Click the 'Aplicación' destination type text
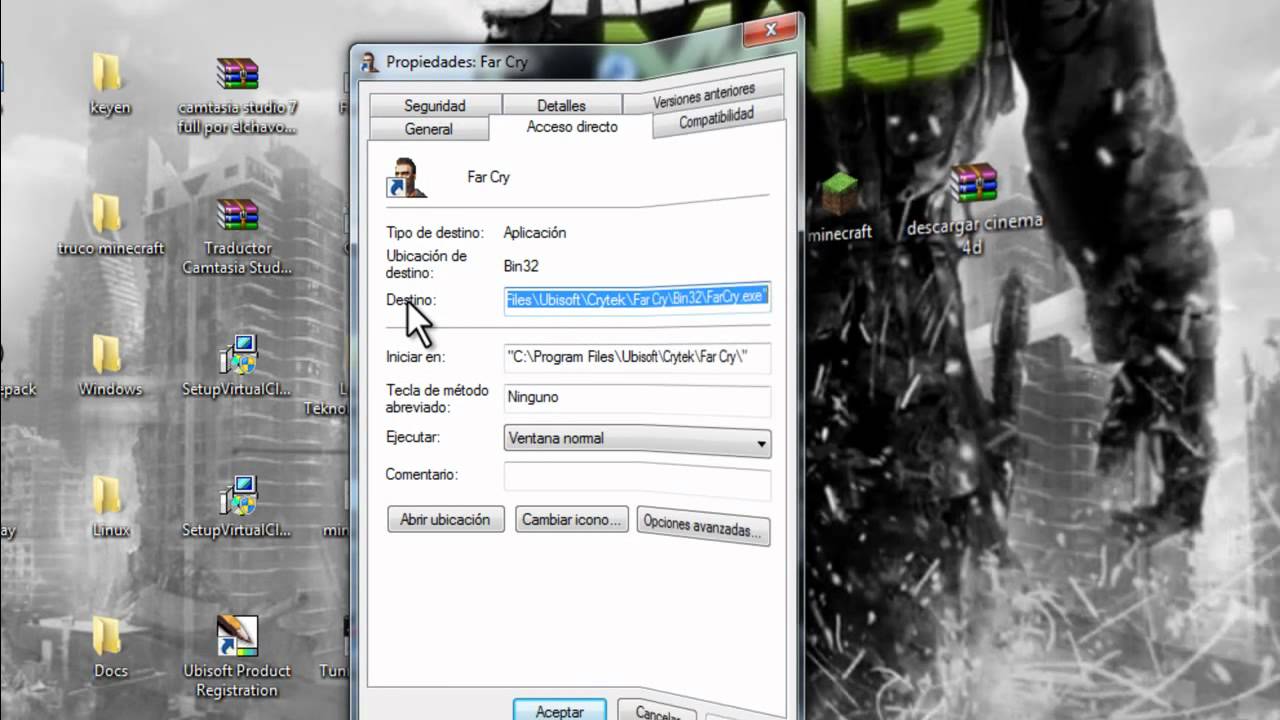Viewport: 1280px width, 720px height. click(535, 232)
